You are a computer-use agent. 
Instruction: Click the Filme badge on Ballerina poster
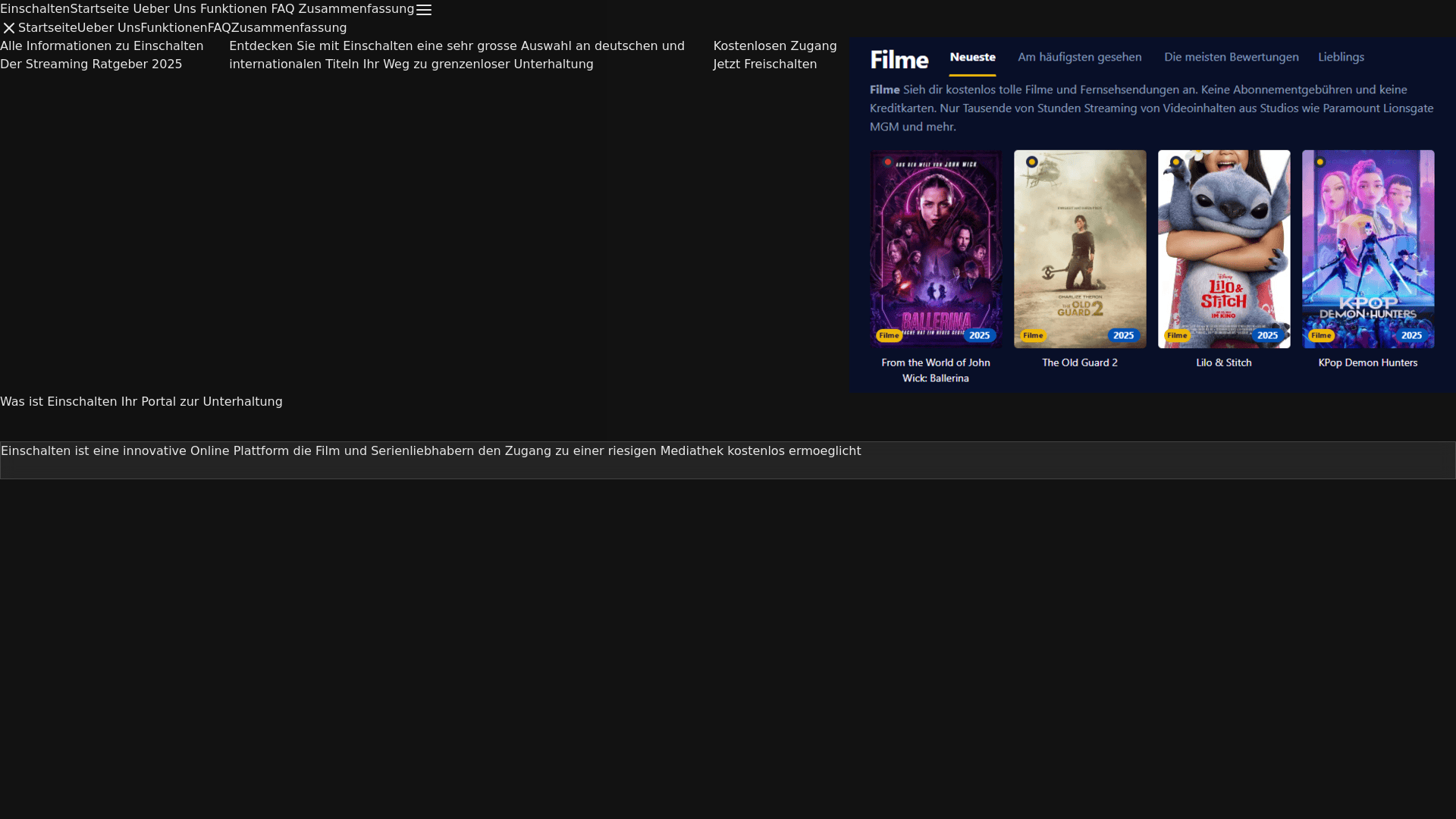(889, 335)
